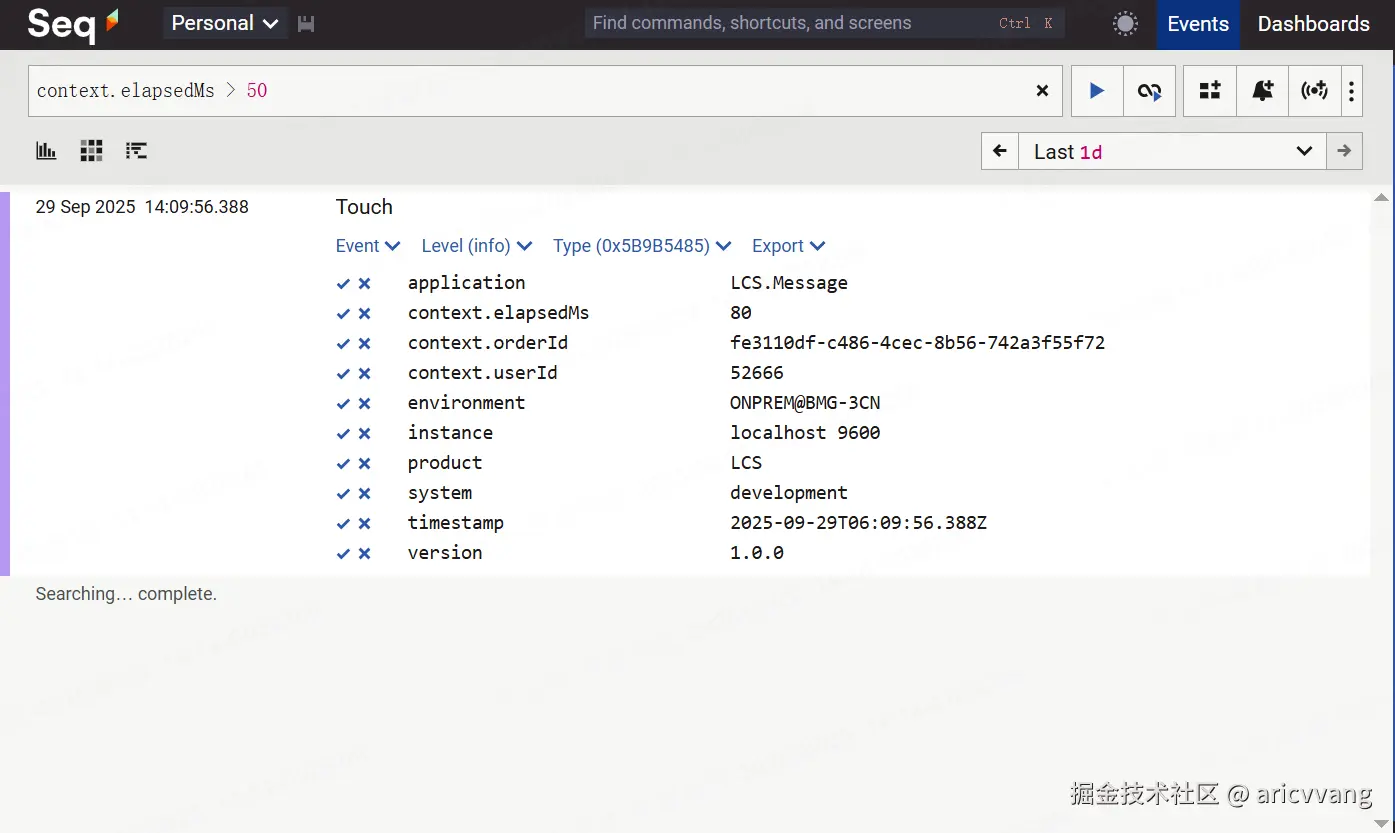Viewport: 1395px width, 833px height.
Task: Click the save workspace floppy icon
Action: 306,24
